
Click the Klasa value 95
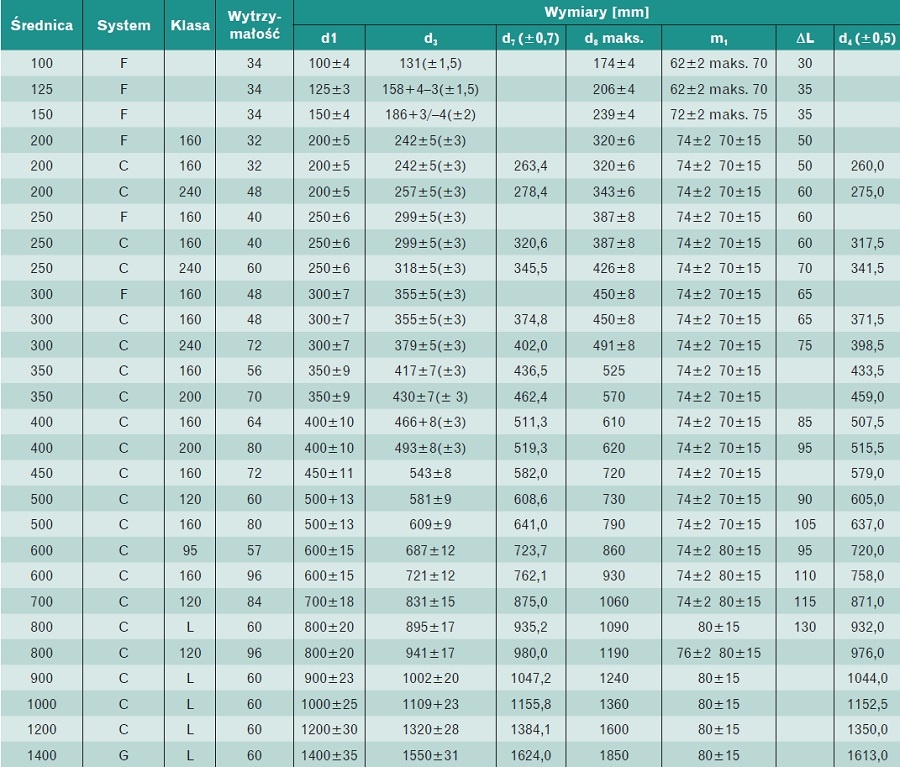click(x=190, y=551)
